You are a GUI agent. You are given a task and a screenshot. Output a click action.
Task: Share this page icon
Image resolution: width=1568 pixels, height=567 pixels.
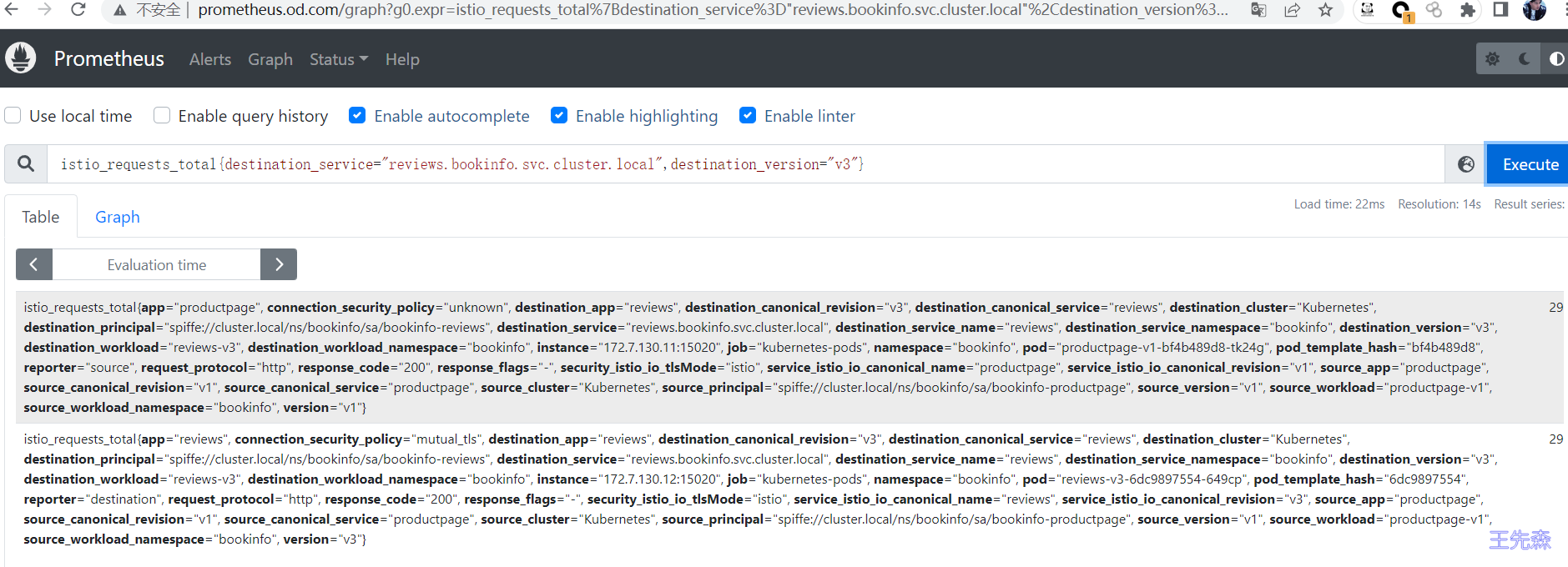[1292, 10]
